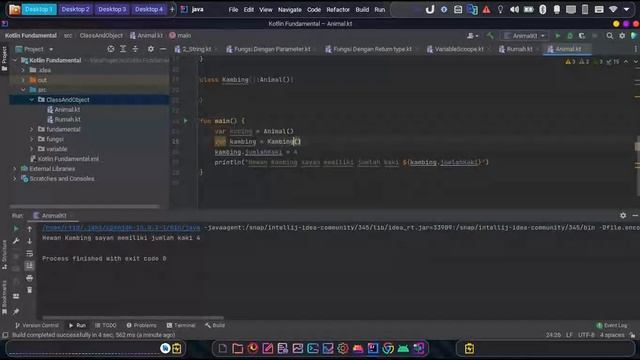Toggle scroll to end in Run console
The height and width of the screenshot is (360, 640).
coord(29,266)
